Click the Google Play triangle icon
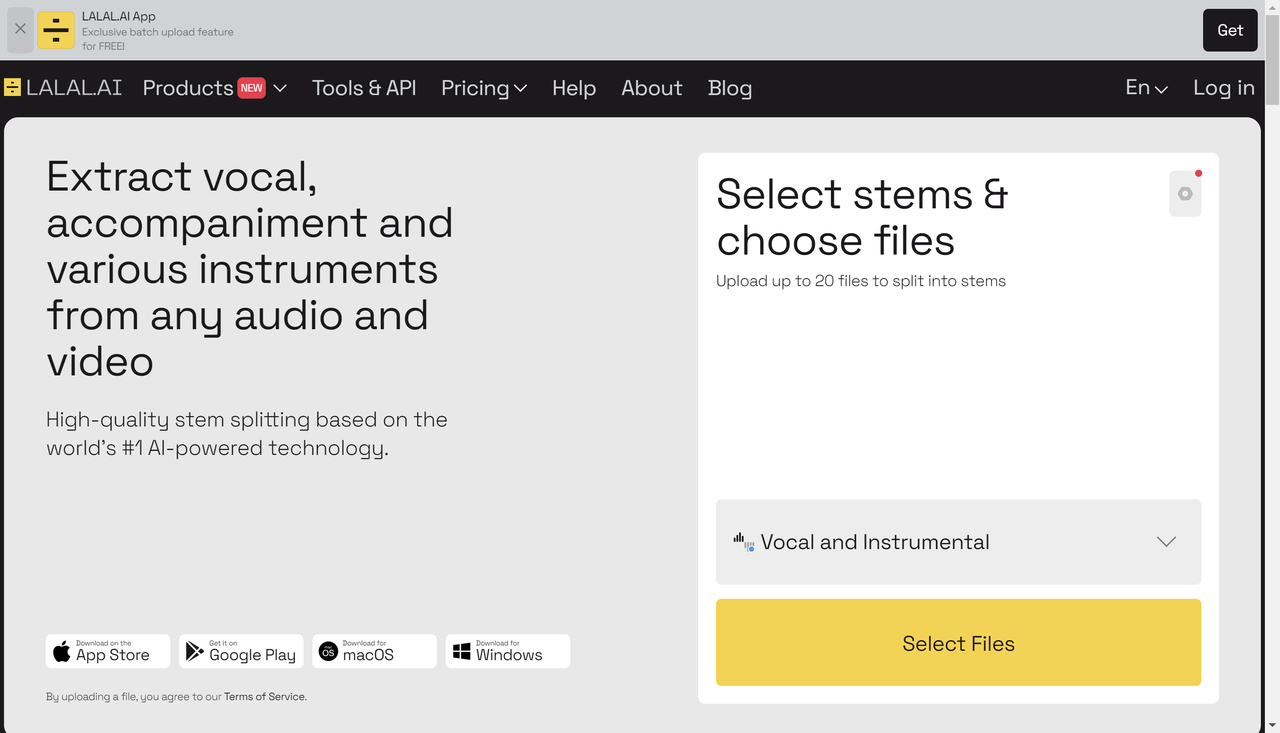The height and width of the screenshot is (733, 1280). coord(192,651)
